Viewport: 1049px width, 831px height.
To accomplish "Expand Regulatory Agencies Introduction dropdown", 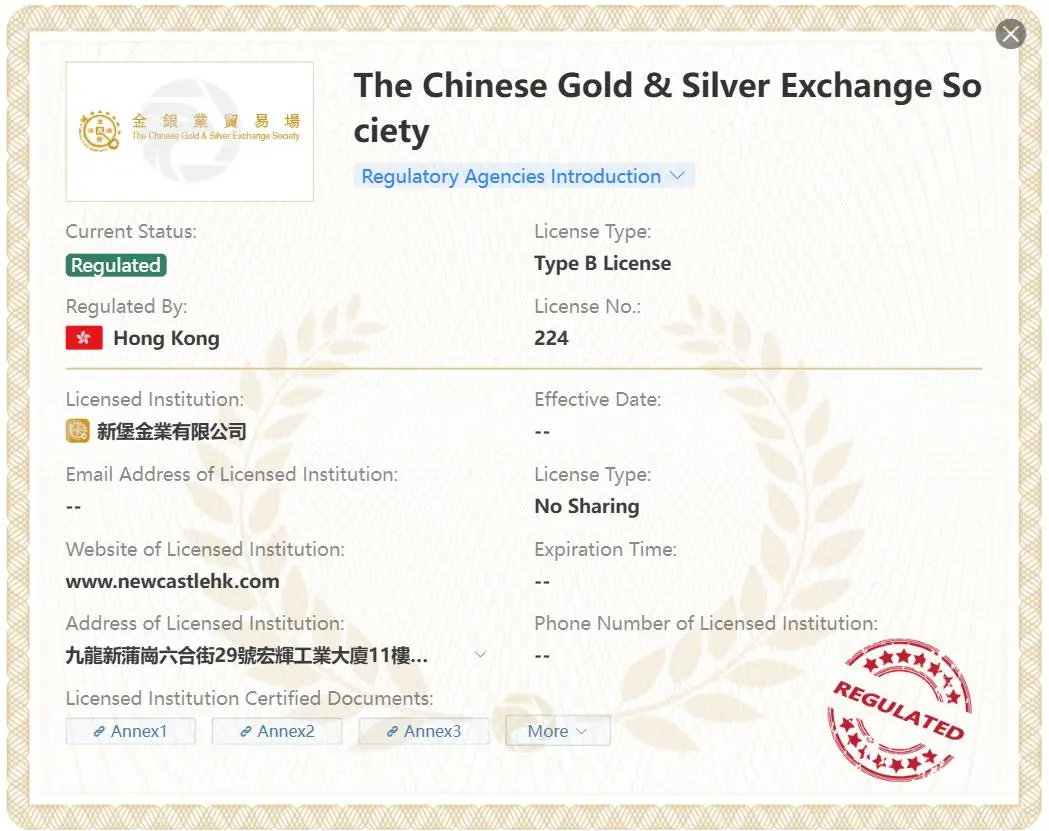I will (523, 176).
